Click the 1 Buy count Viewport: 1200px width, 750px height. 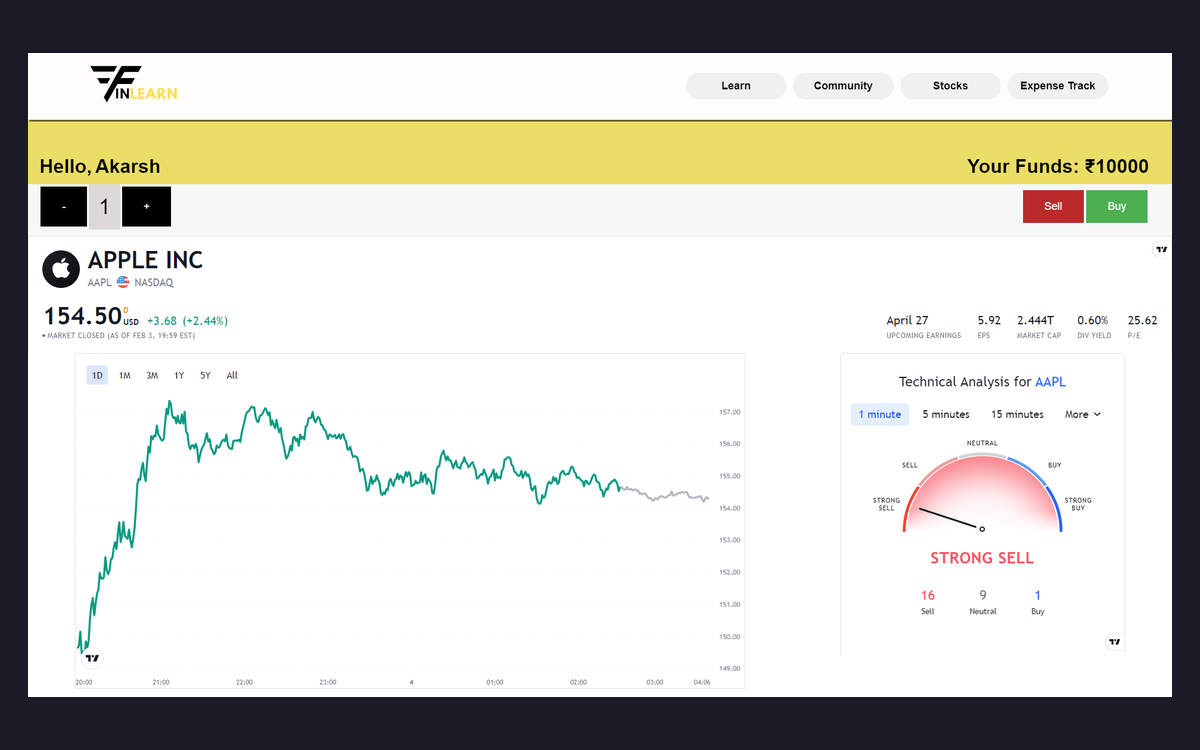[1038, 595]
